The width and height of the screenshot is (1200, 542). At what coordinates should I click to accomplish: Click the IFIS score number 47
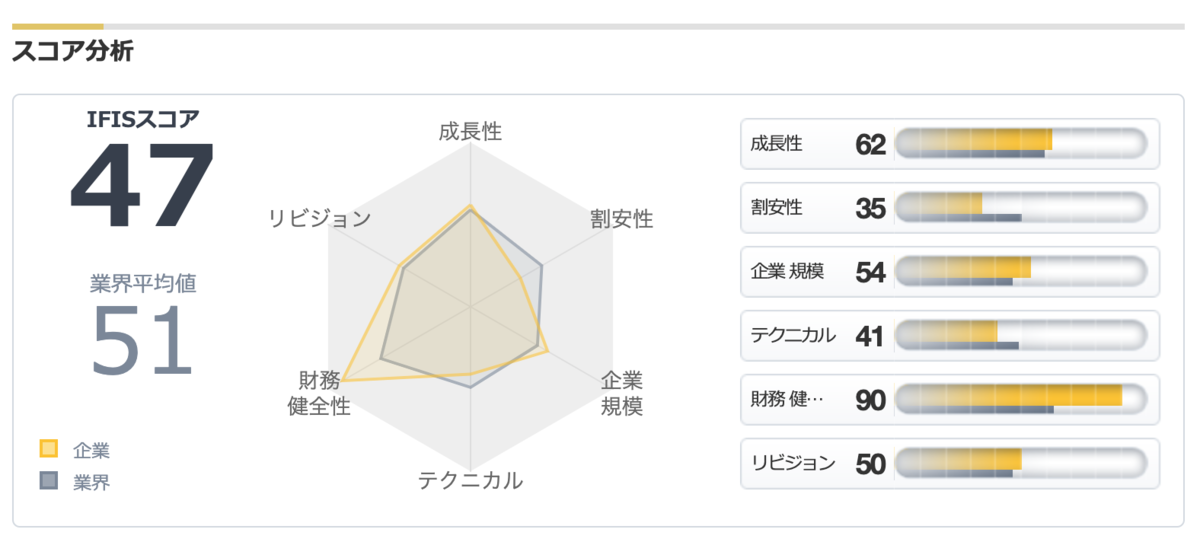143,187
